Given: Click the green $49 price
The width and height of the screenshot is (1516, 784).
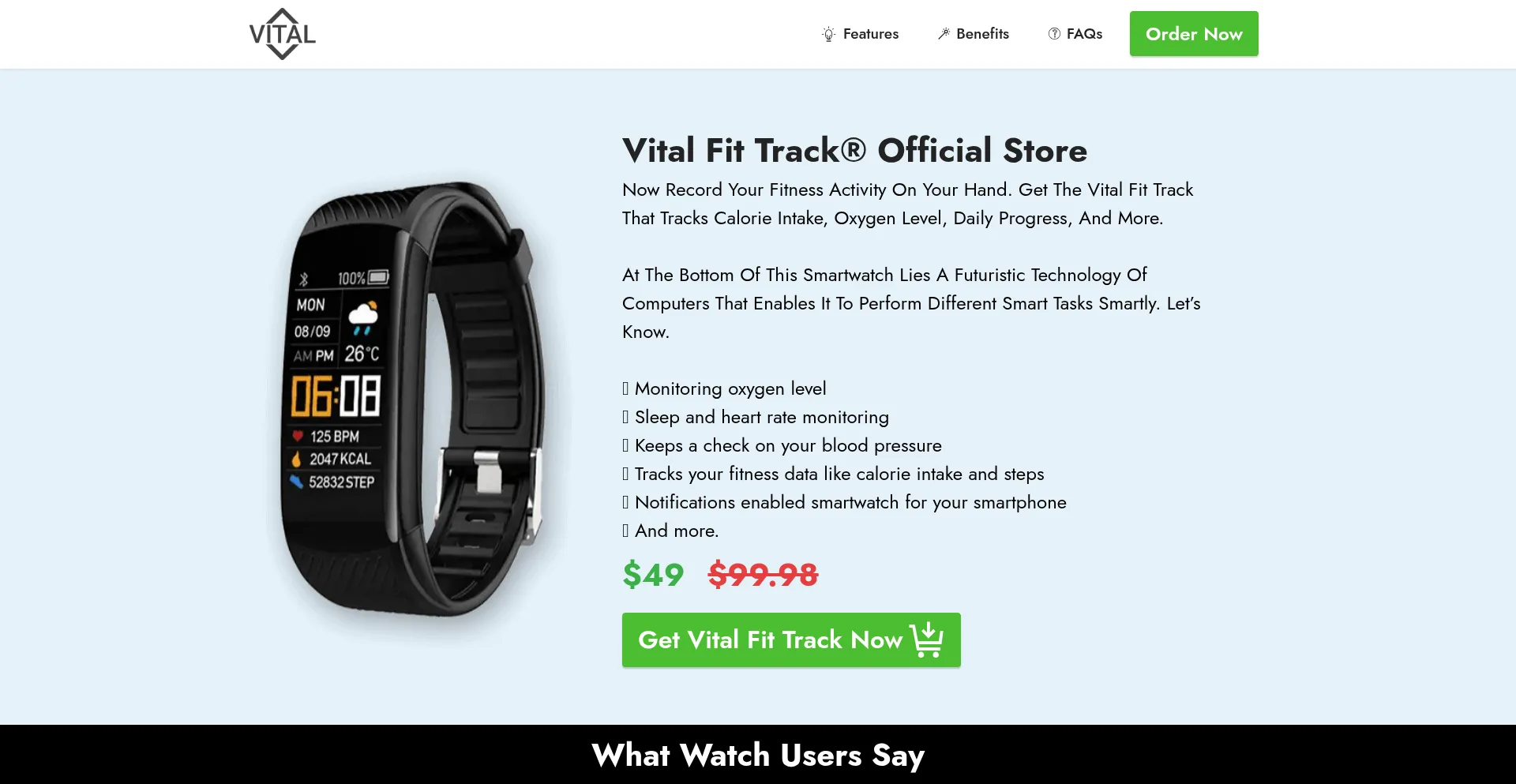Looking at the screenshot, I should tap(653, 575).
